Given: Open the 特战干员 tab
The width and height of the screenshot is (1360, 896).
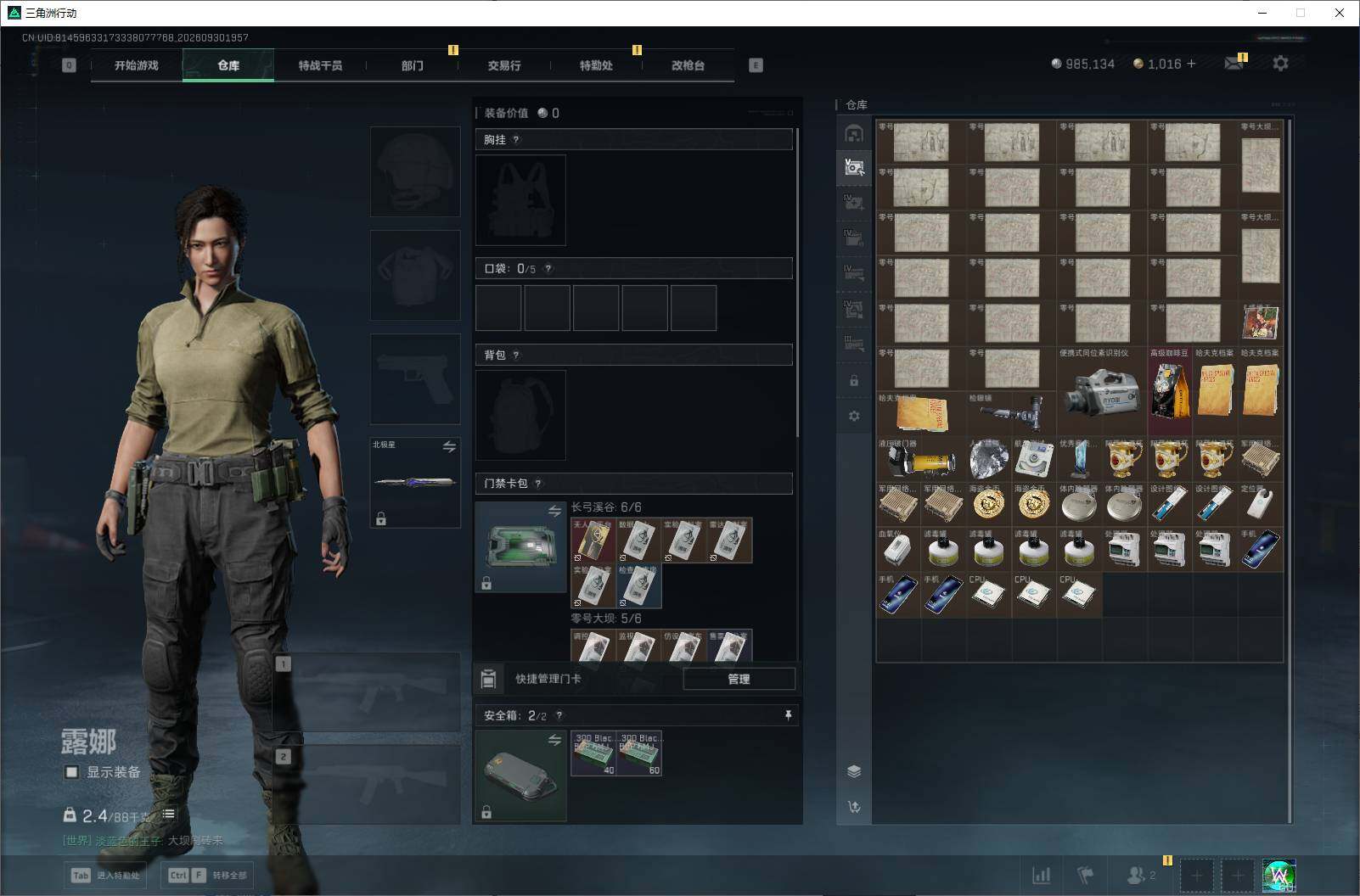Looking at the screenshot, I should 320,65.
